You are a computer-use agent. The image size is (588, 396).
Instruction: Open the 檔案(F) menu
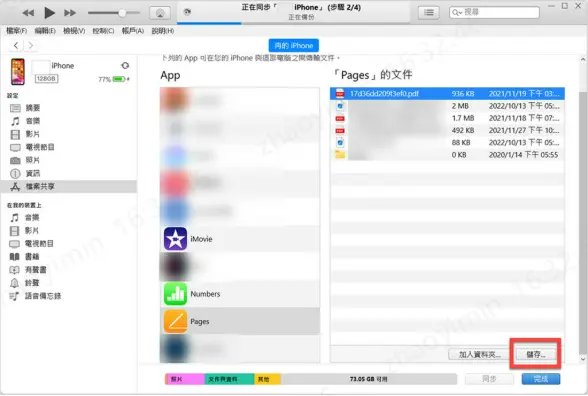(x=16, y=31)
